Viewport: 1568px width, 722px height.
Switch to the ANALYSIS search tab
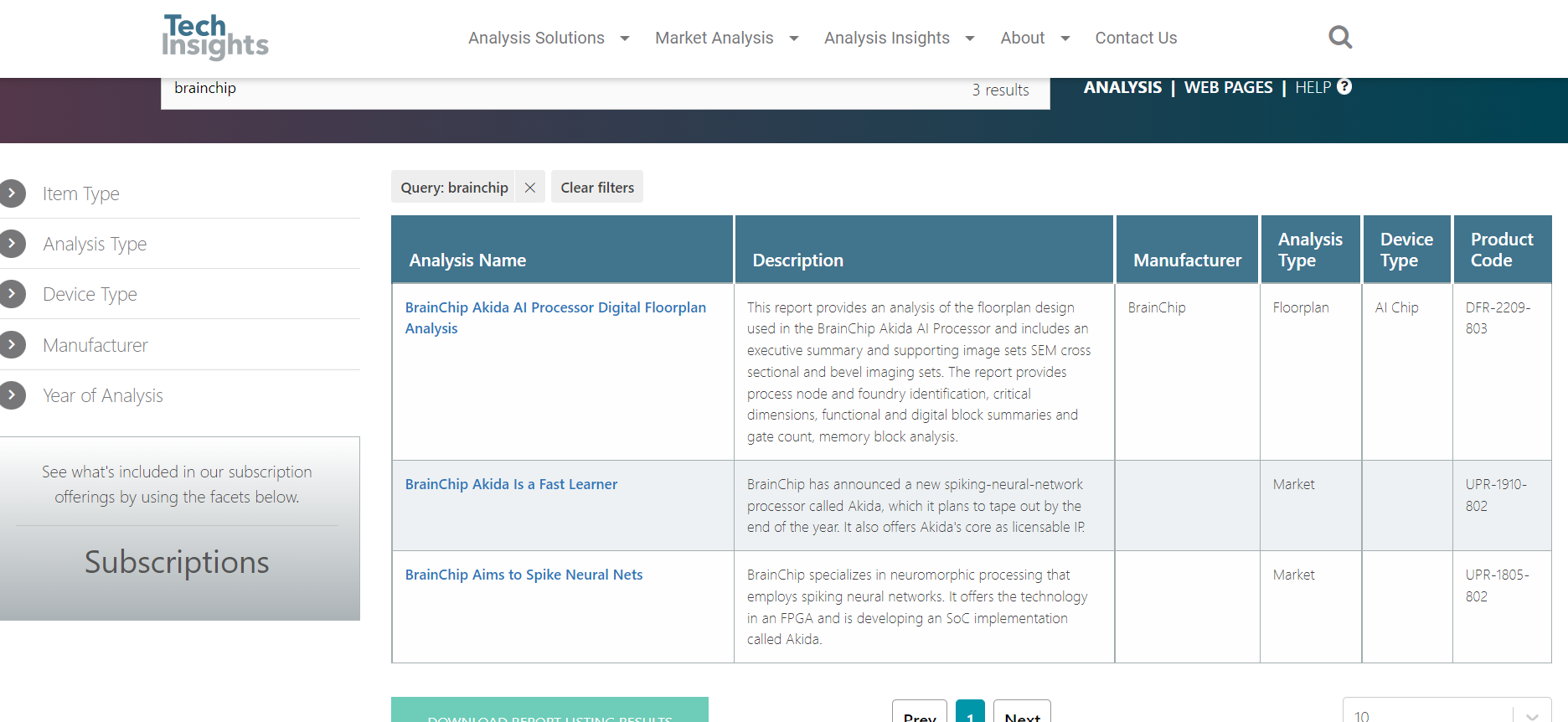pyautogui.click(x=1122, y=87)
